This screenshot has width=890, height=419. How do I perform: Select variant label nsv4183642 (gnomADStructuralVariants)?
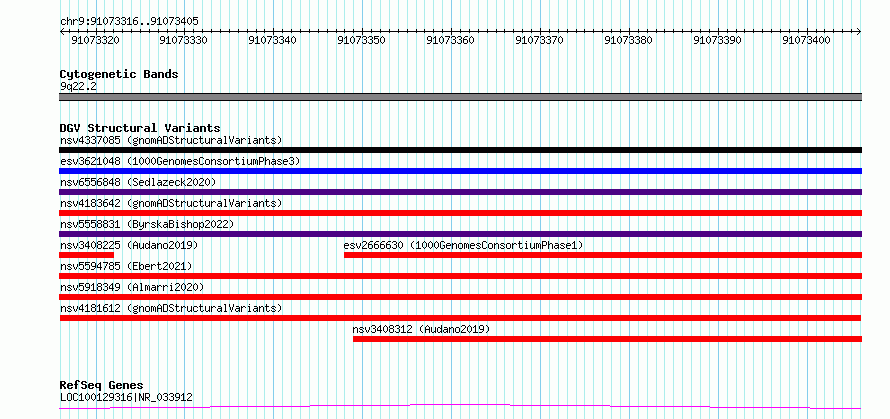coord(171,203)
